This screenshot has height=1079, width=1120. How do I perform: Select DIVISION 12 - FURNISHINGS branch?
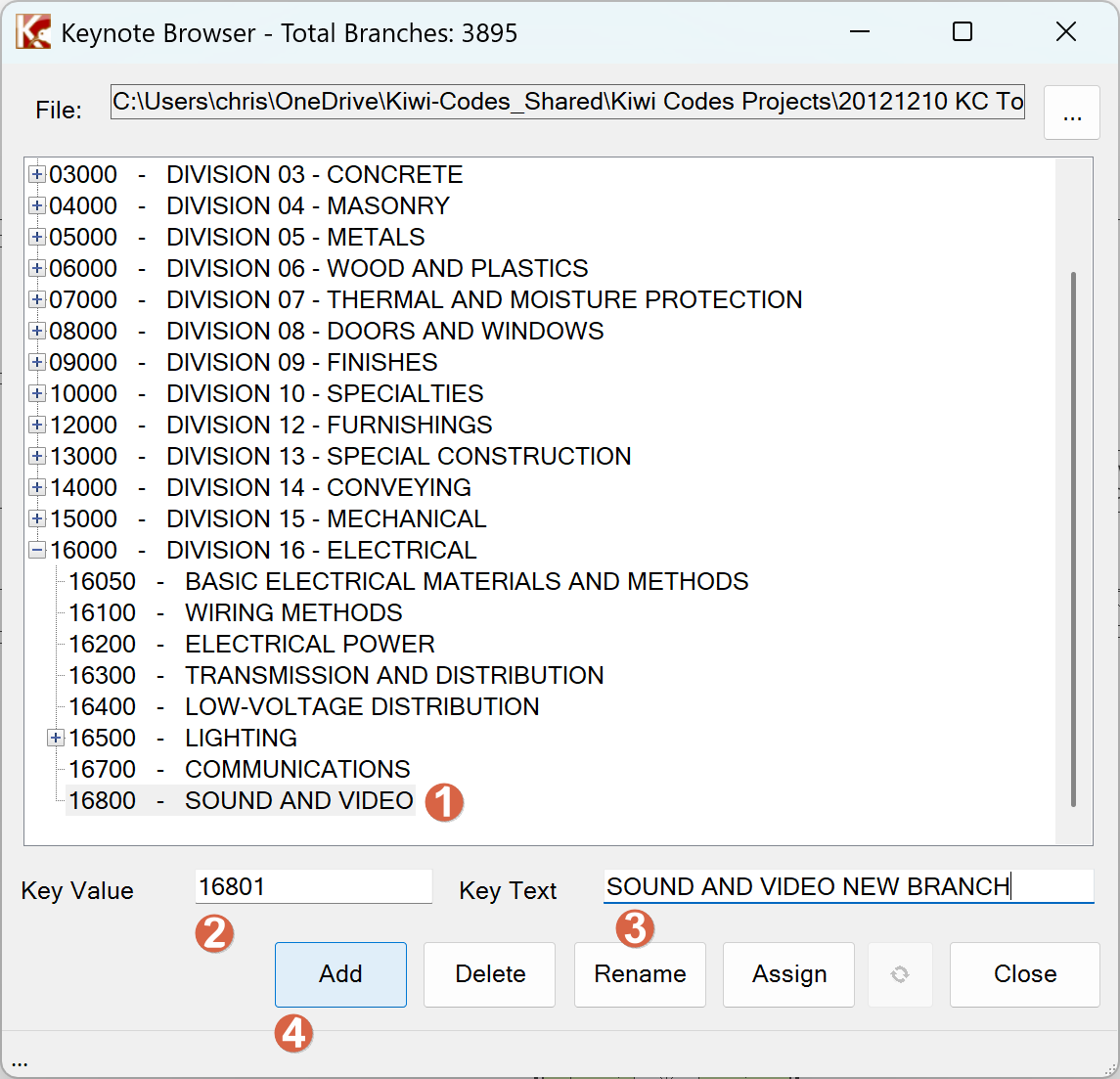click(293, 425)
